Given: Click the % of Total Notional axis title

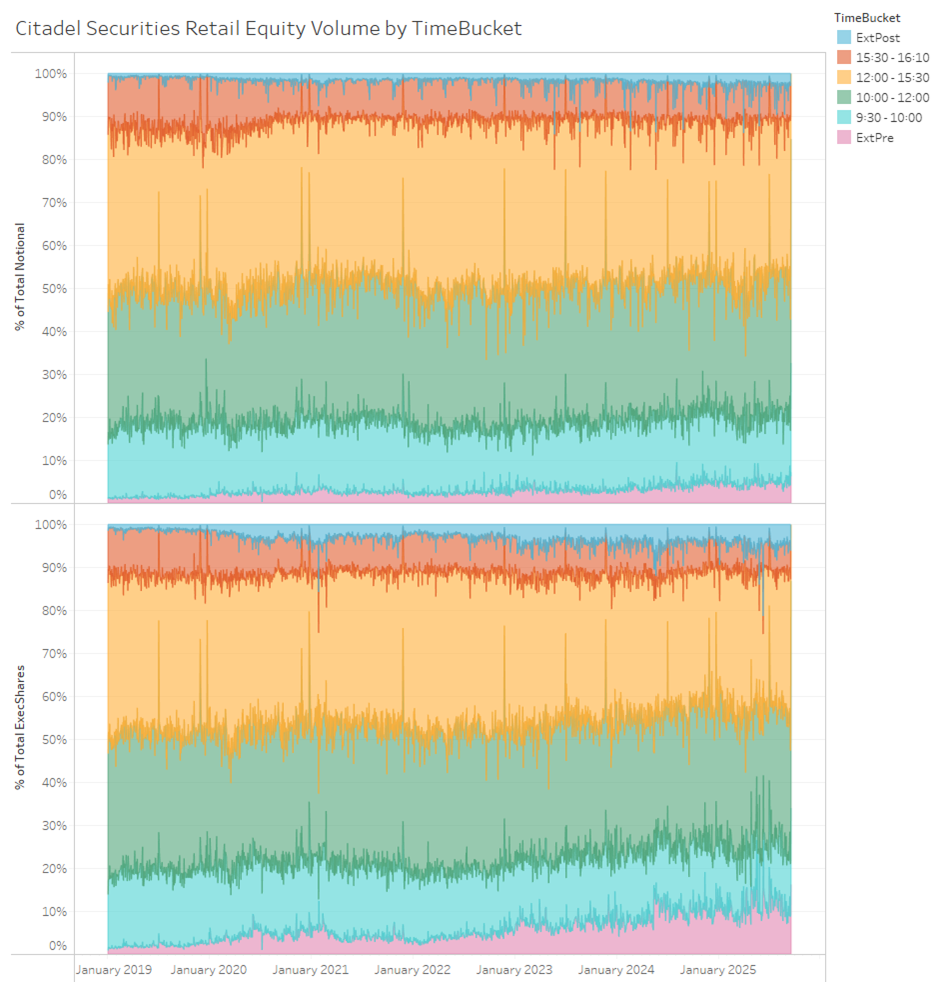Looking at the screenshot, I should (x=20, y=277).
